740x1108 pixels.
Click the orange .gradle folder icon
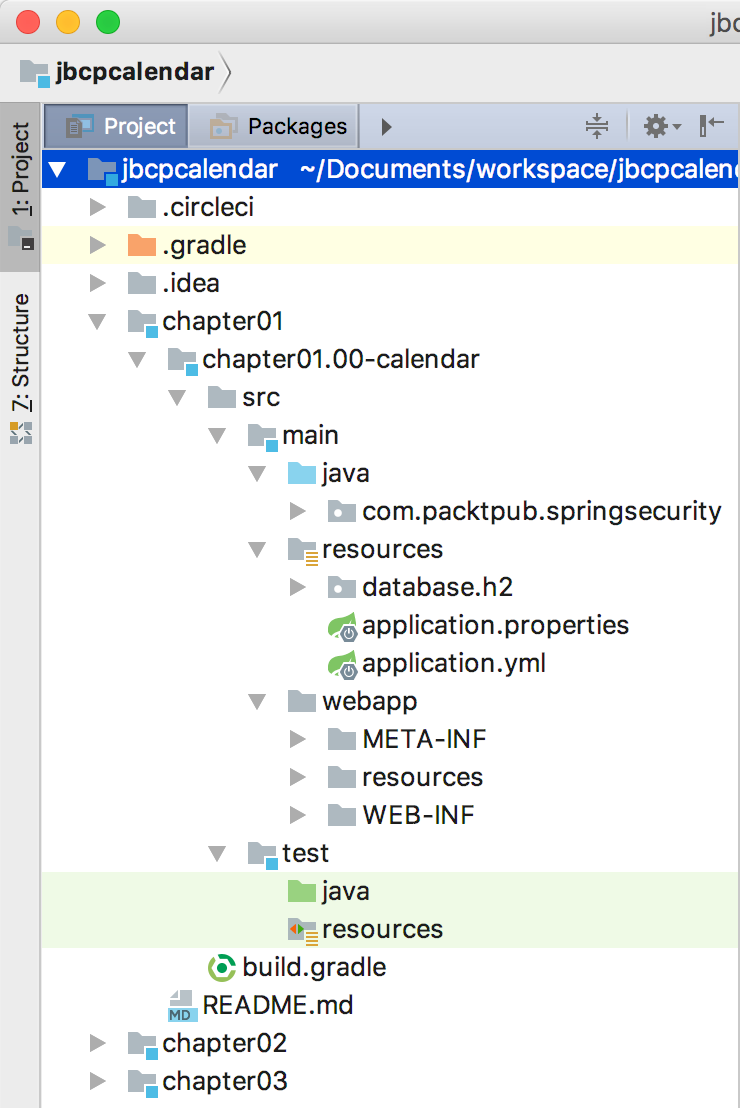pos(141,245)
